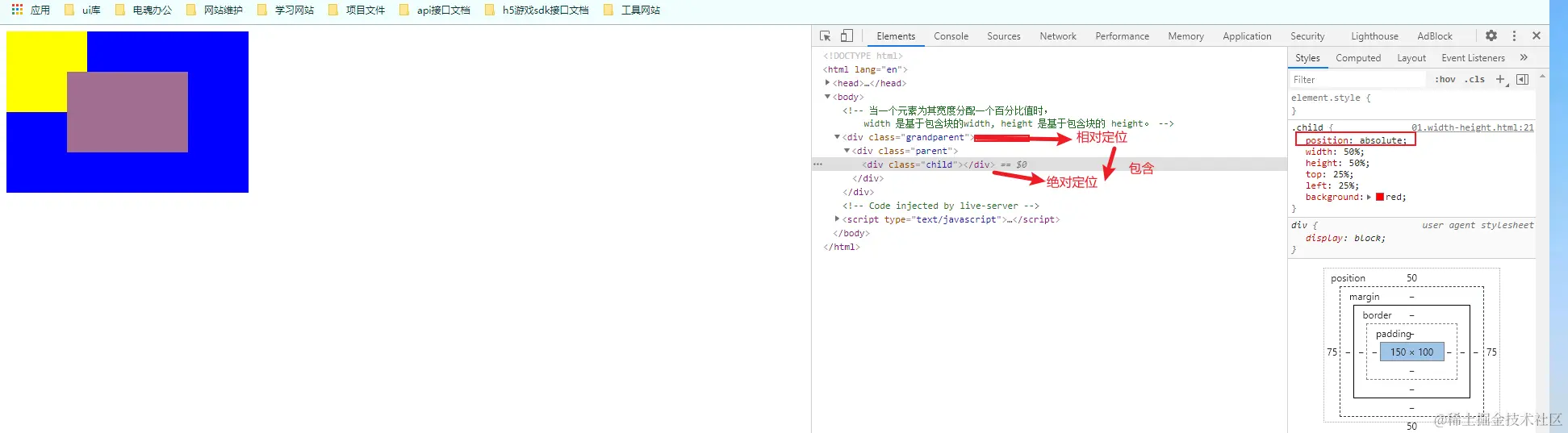Click the new style rule plus icon
The image size is (1568, 433).
tap(1501, 79)
